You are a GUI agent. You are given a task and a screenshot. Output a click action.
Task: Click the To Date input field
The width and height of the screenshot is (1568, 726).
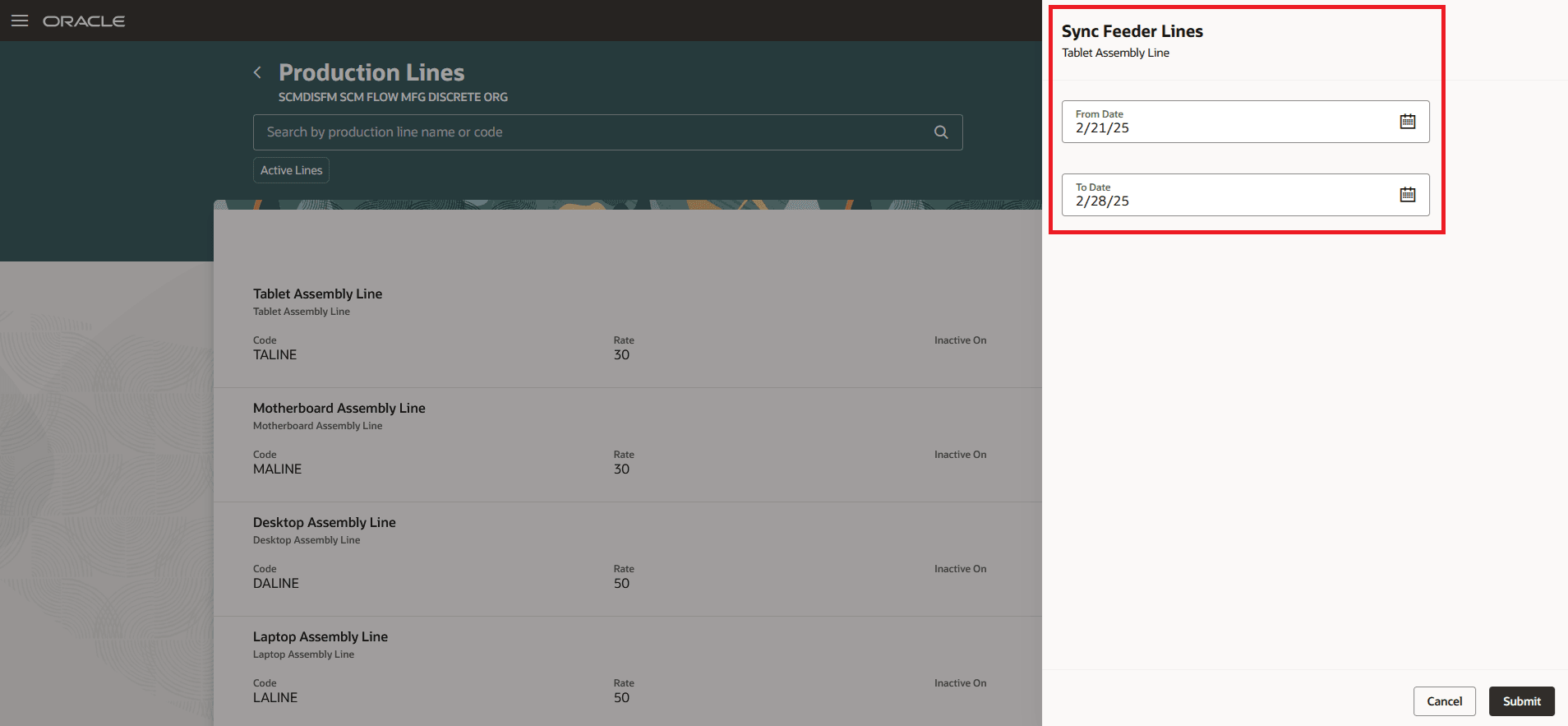pyautogui.click(x=1245, y=195)
